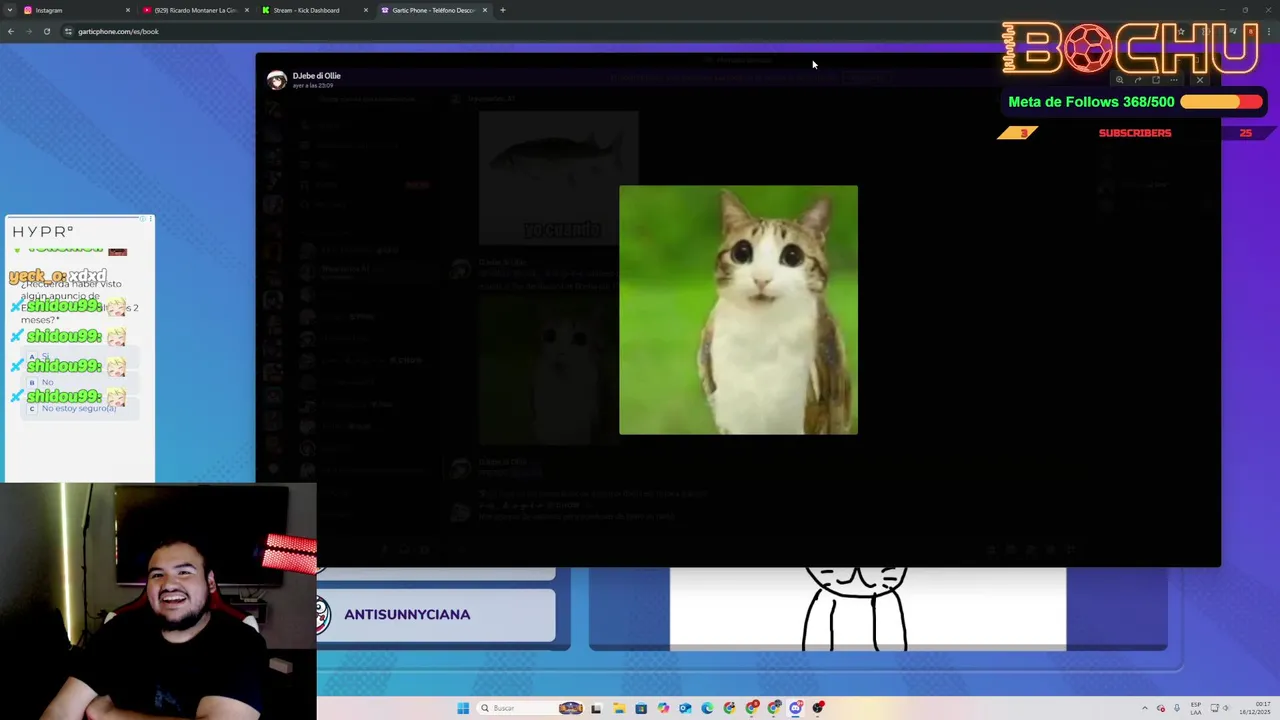This screenshot has height=720, width=1280.
Task: Open the ESP LAA language switcher
Action: pyautogui.click(x=1196, y=708)
